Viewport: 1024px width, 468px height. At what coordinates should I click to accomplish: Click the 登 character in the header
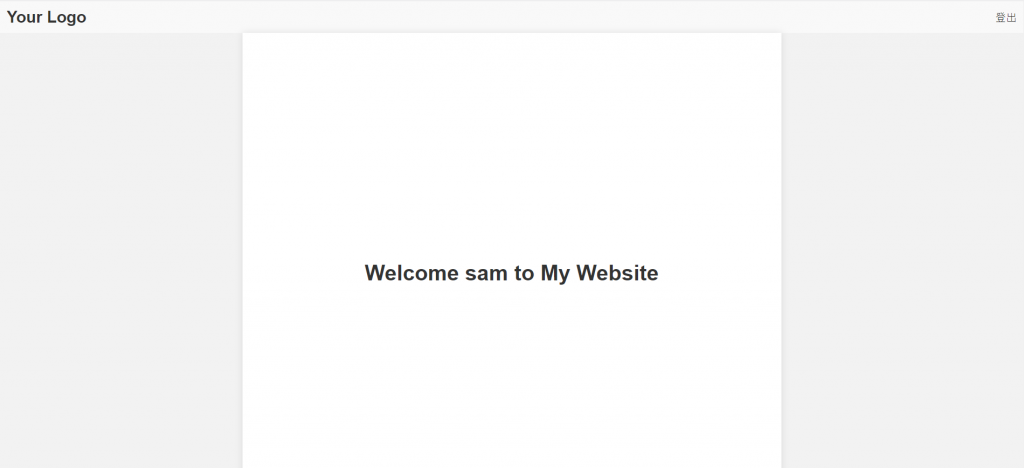tap(1000, 18)
